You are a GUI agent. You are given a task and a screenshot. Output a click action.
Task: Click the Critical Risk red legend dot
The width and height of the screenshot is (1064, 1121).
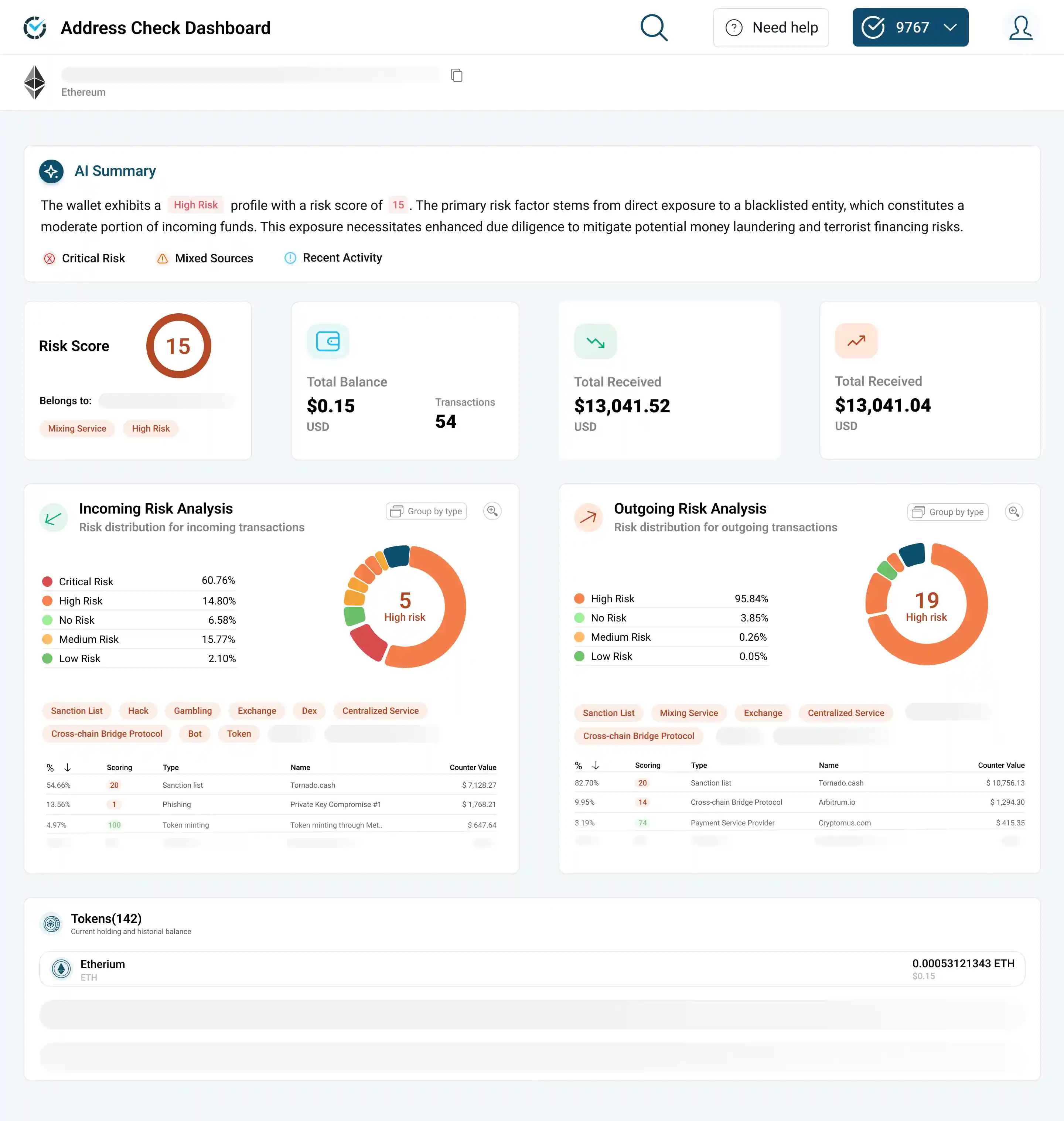tap(48, 582)
